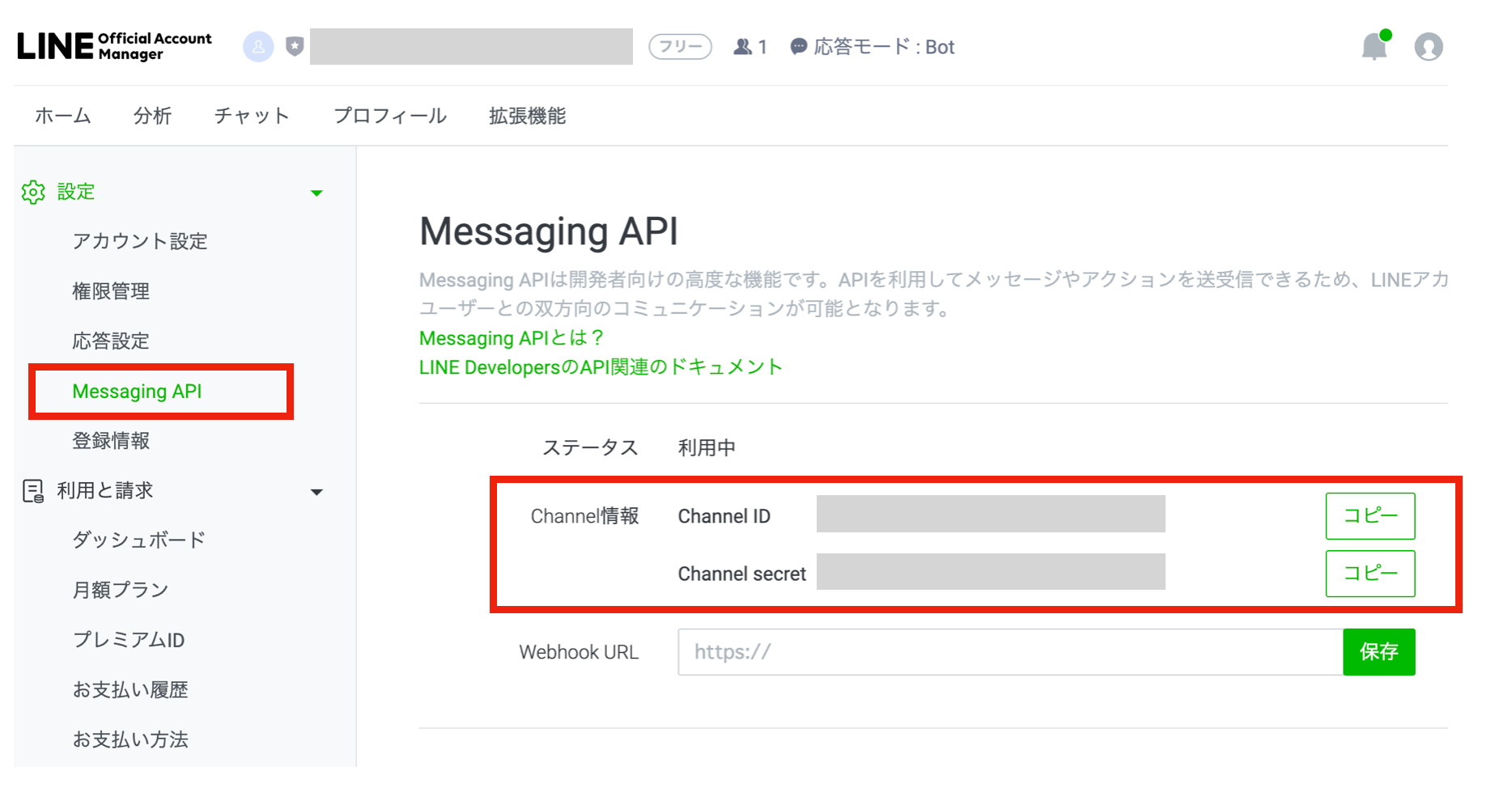Focus the Webhook URL input field

pyautogui.click(x=1010, y=652)
